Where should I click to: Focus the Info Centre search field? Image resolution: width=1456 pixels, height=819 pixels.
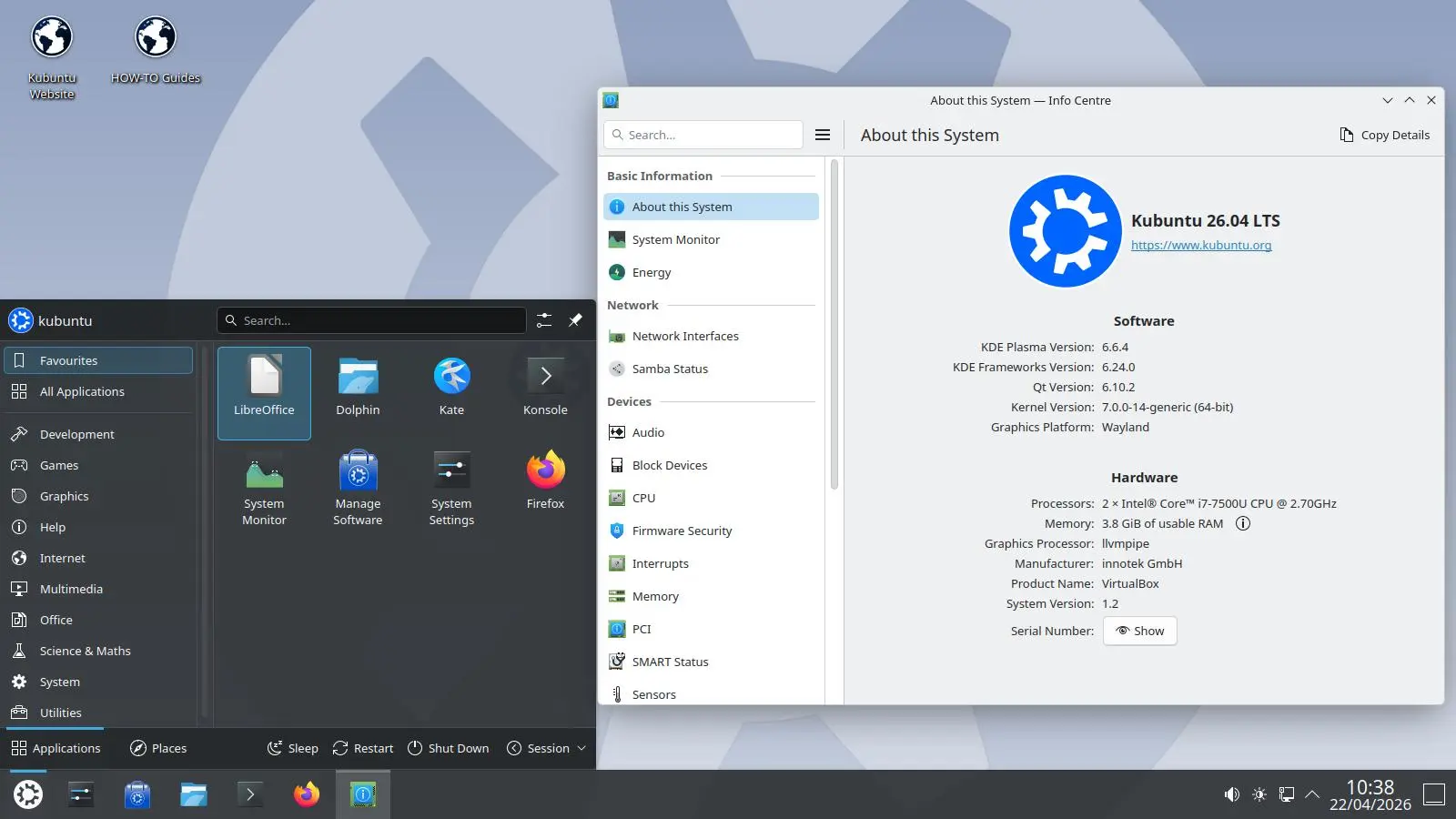point(703,135)
